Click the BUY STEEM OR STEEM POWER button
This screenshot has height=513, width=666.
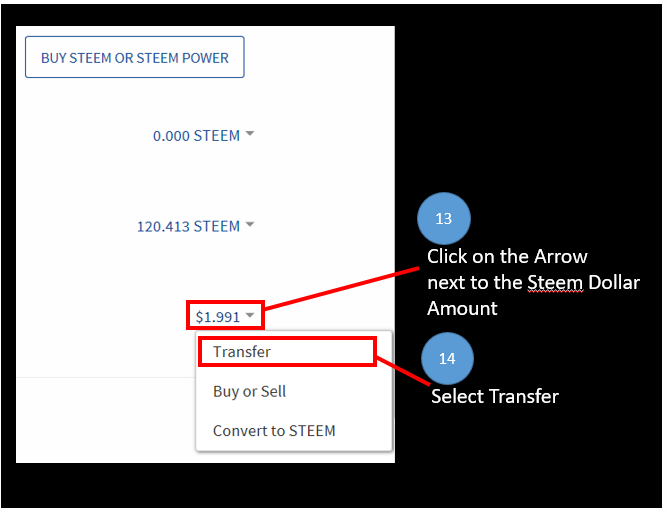[x=135, y=58]
